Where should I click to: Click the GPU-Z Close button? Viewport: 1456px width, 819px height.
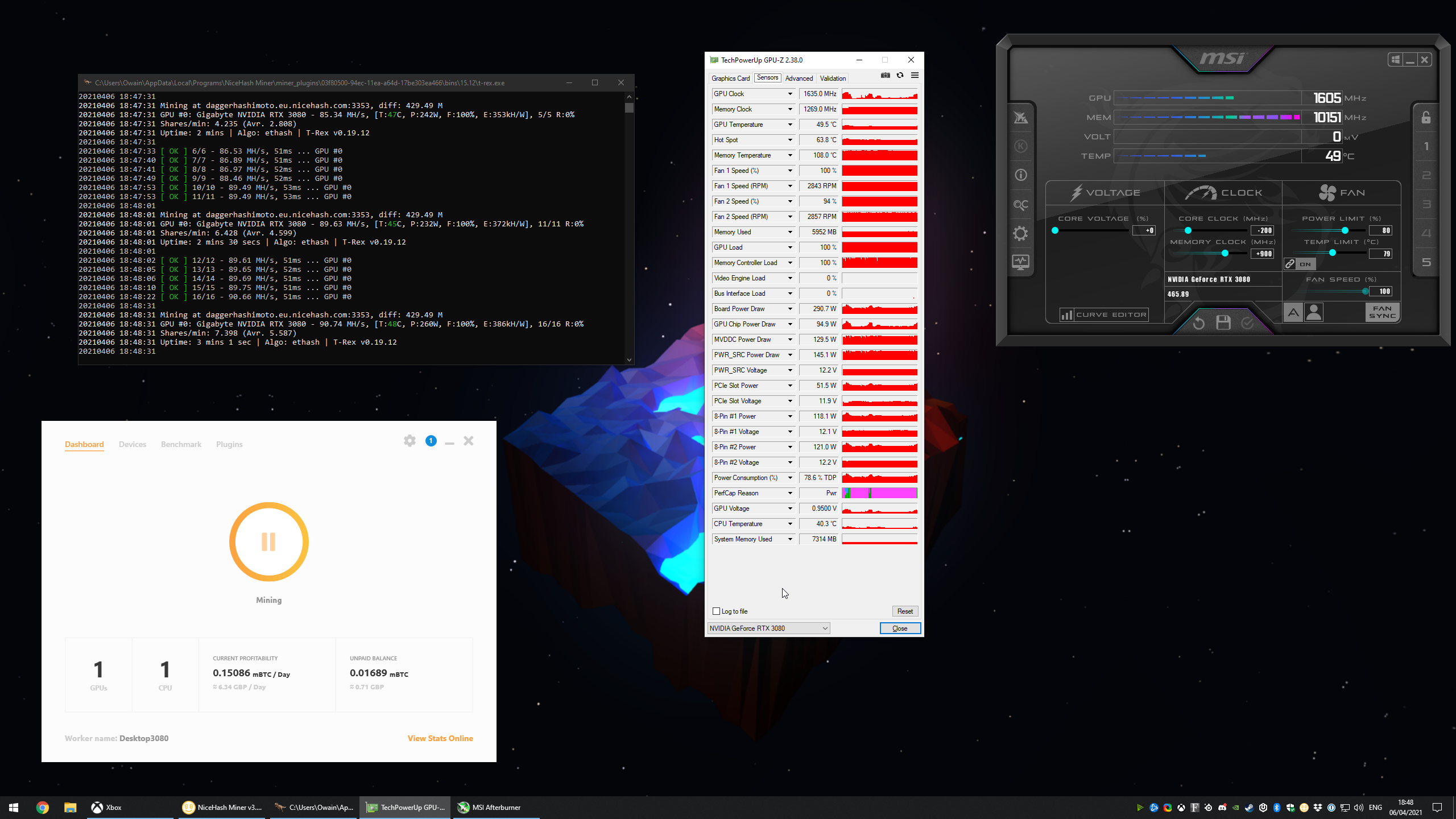[900, 628]
